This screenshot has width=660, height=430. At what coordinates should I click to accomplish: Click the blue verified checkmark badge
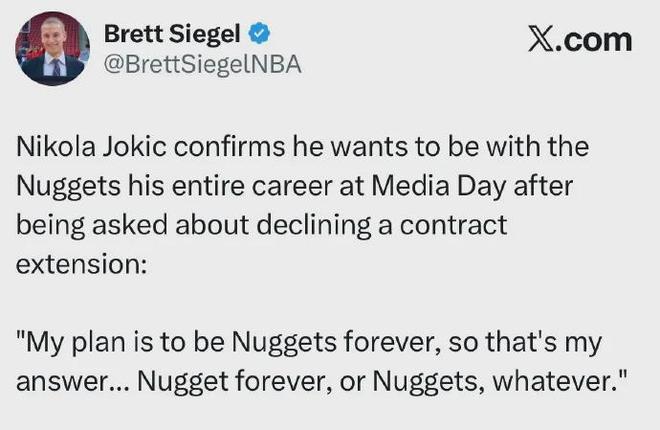[x=258, y=33]
